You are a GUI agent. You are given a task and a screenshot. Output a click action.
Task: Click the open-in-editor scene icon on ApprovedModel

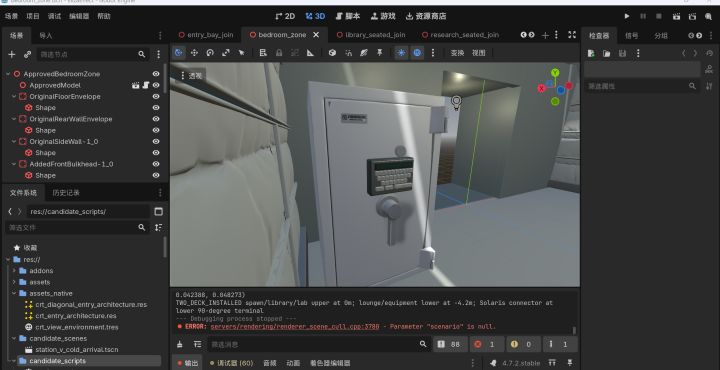(x=135, y=85)
